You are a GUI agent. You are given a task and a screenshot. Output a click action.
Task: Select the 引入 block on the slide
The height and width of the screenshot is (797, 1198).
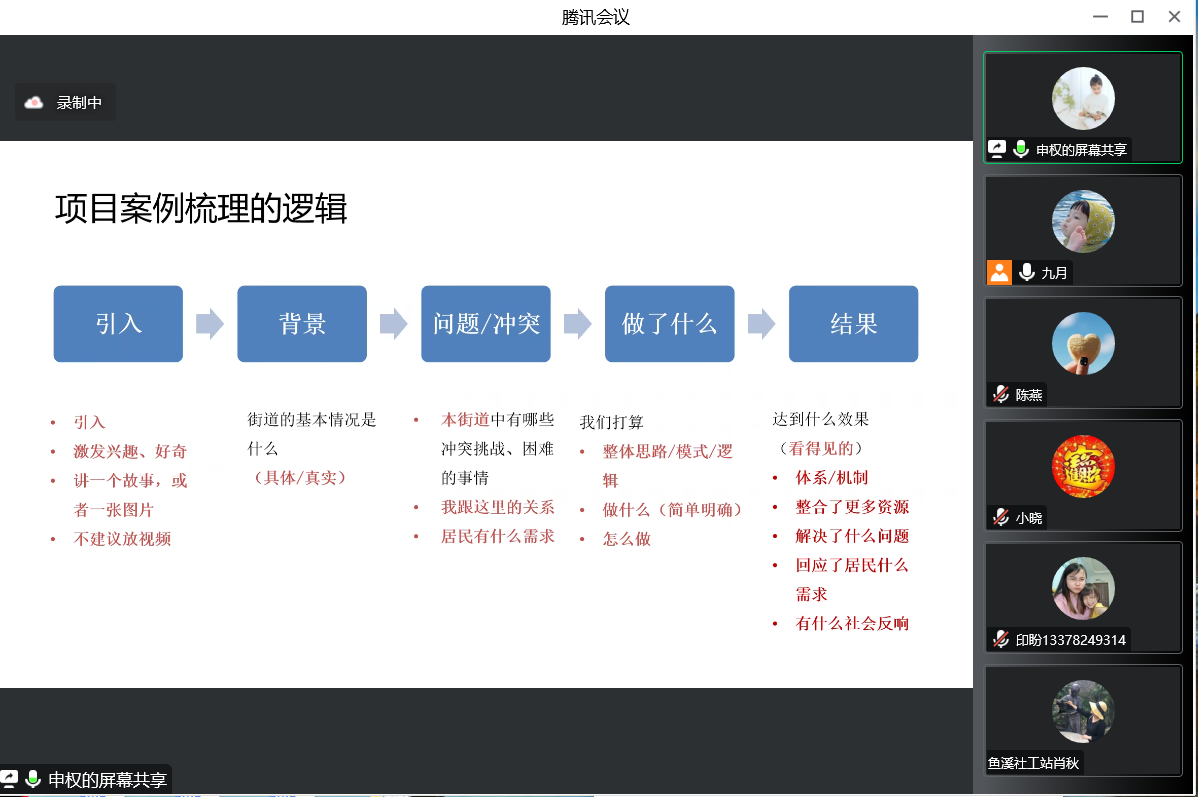click(118, 324)
